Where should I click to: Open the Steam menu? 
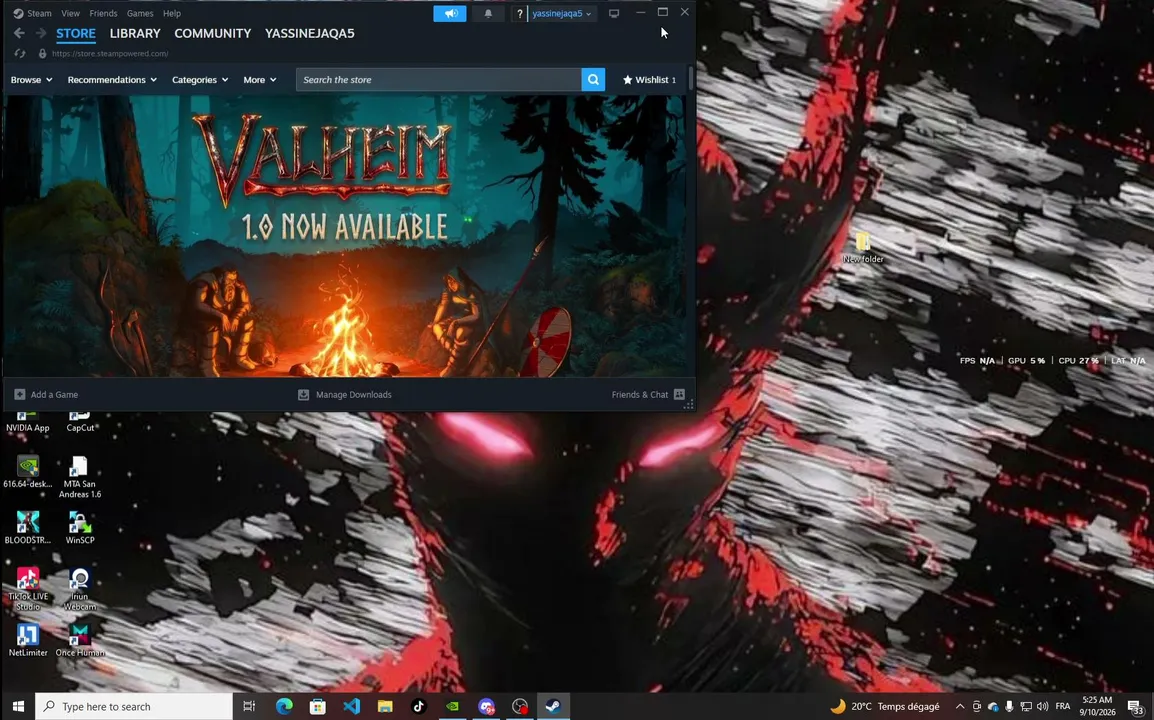32,13
